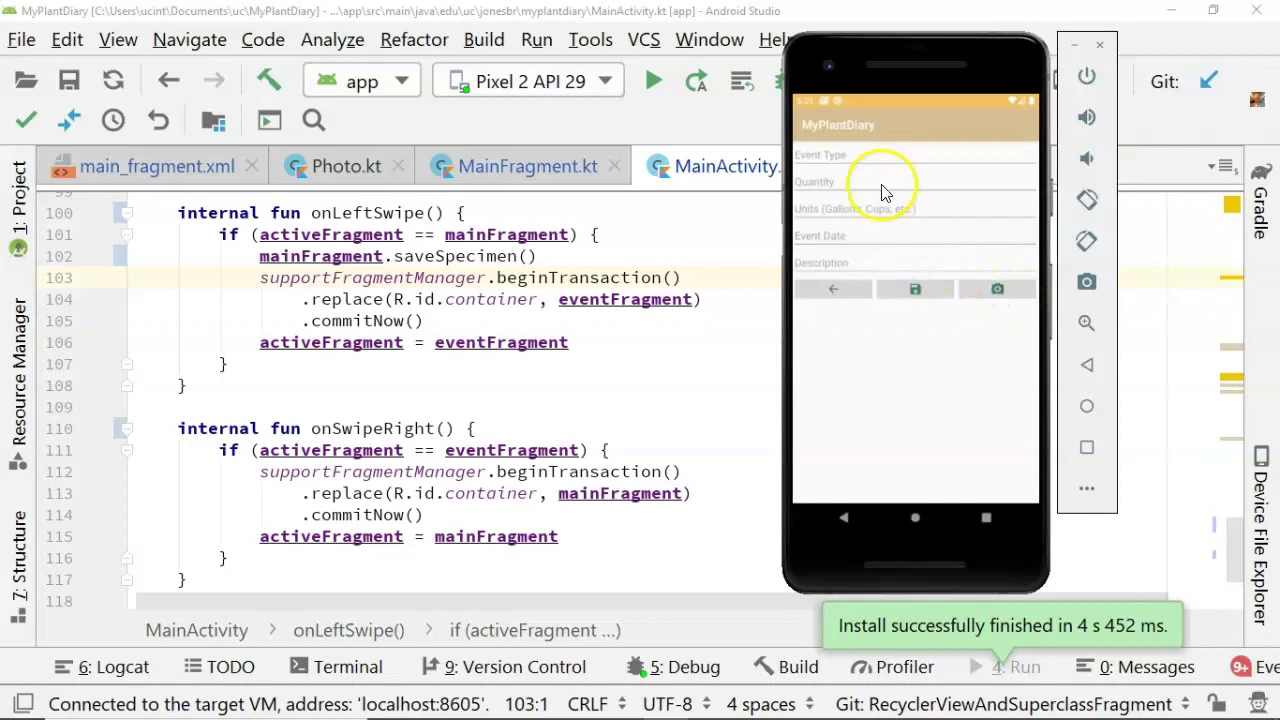
Task: Click the Search magnifier icon
Action: [x=314, y=120]
